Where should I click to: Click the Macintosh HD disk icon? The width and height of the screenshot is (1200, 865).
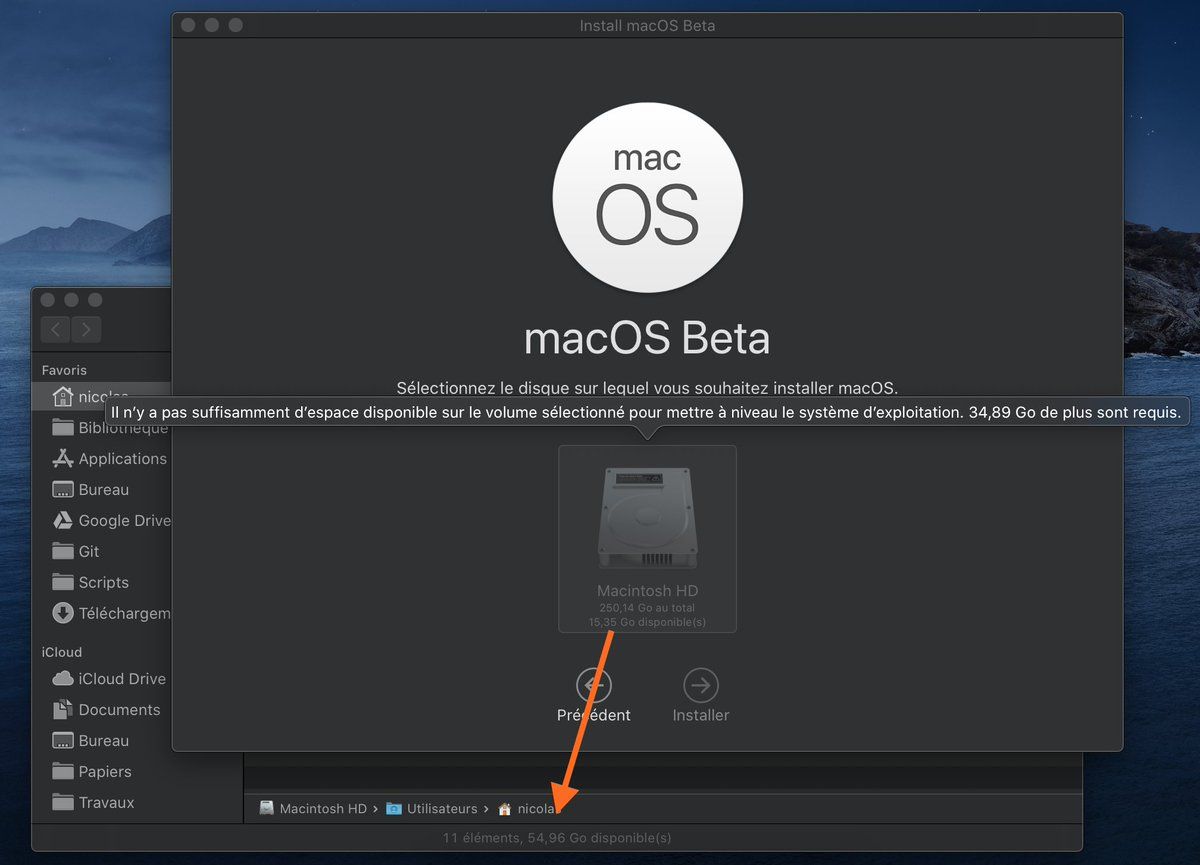click(647, 518)
